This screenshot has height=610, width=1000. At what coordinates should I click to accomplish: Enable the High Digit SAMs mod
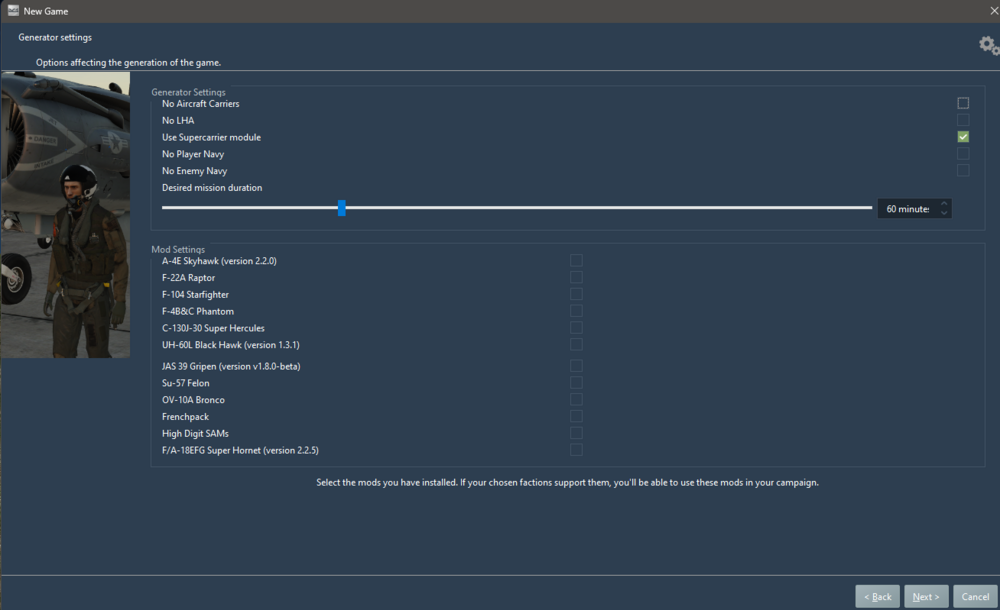tap(576, 433)
